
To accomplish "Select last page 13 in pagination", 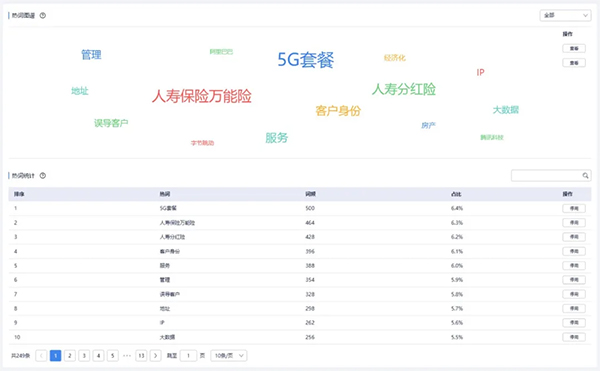I will pyautogui.click(x=141, y=356).
